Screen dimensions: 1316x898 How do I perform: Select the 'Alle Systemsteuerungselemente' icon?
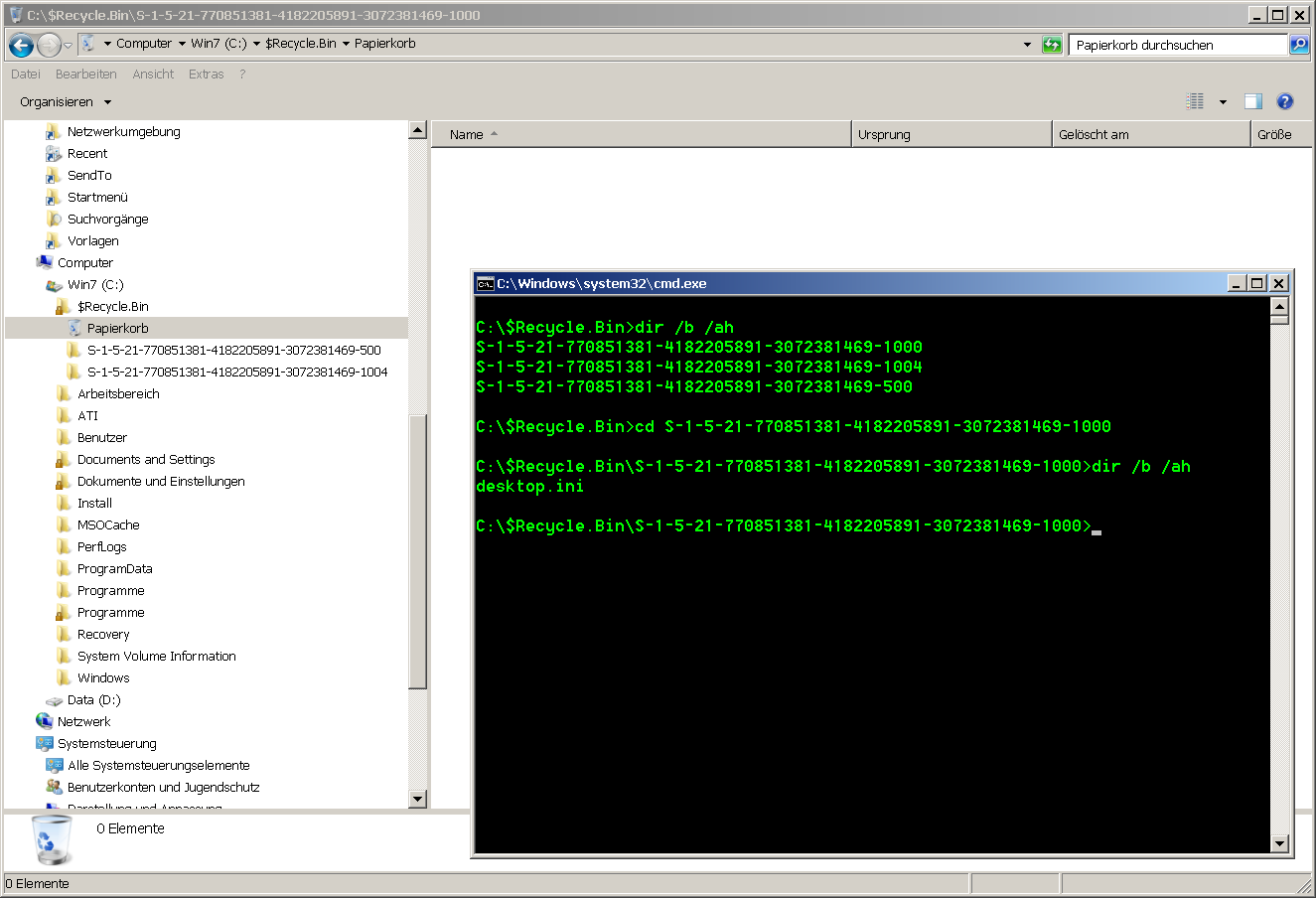click(54, 765)
